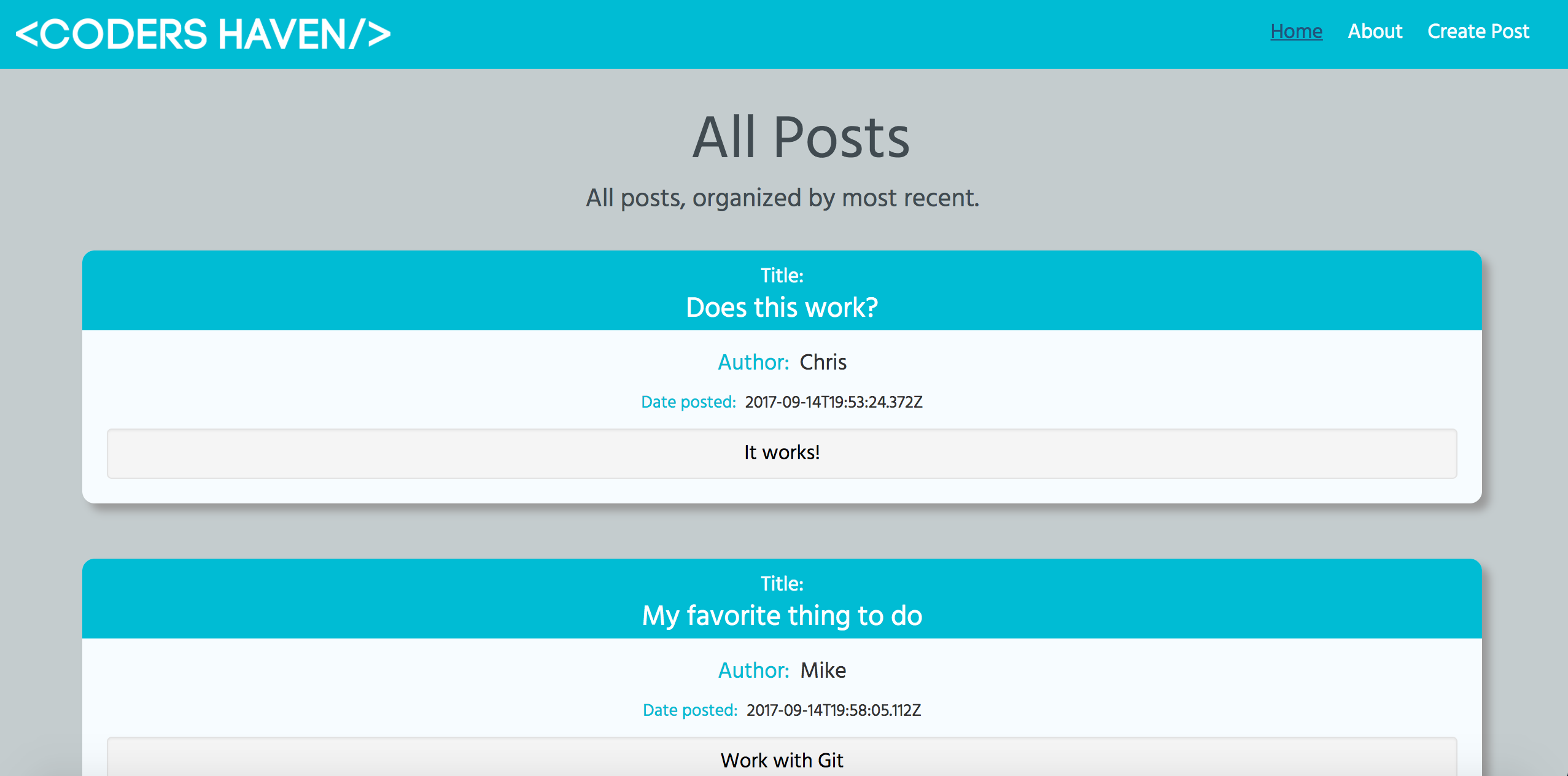Click the "Work with Git" content box

(x=782, y=760)
